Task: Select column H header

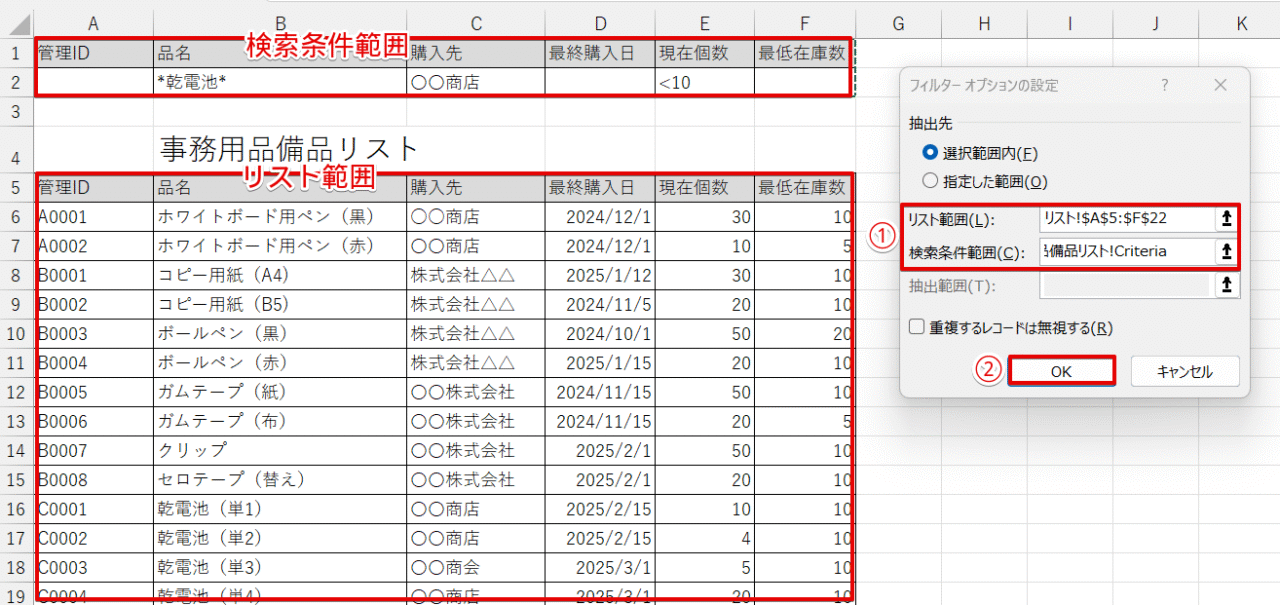Action: pos(984,23)
